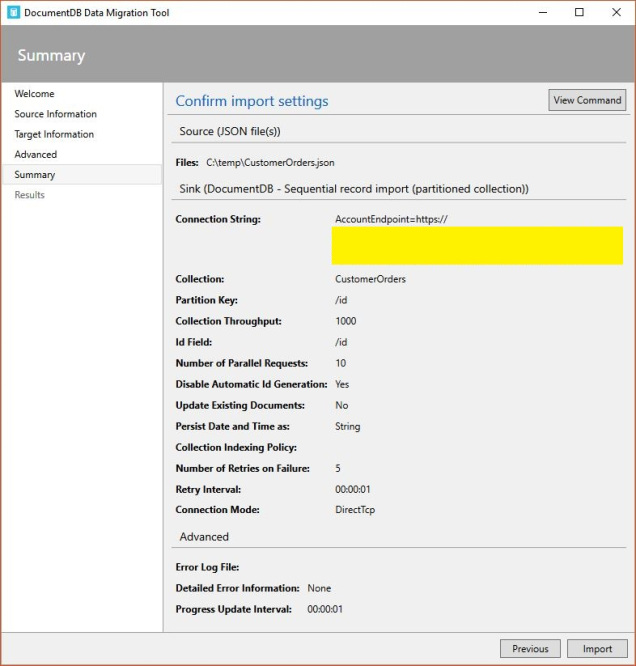636x666 pixels.
Task: Maximize the Data Migration Tool window
Action: (579, 12)
